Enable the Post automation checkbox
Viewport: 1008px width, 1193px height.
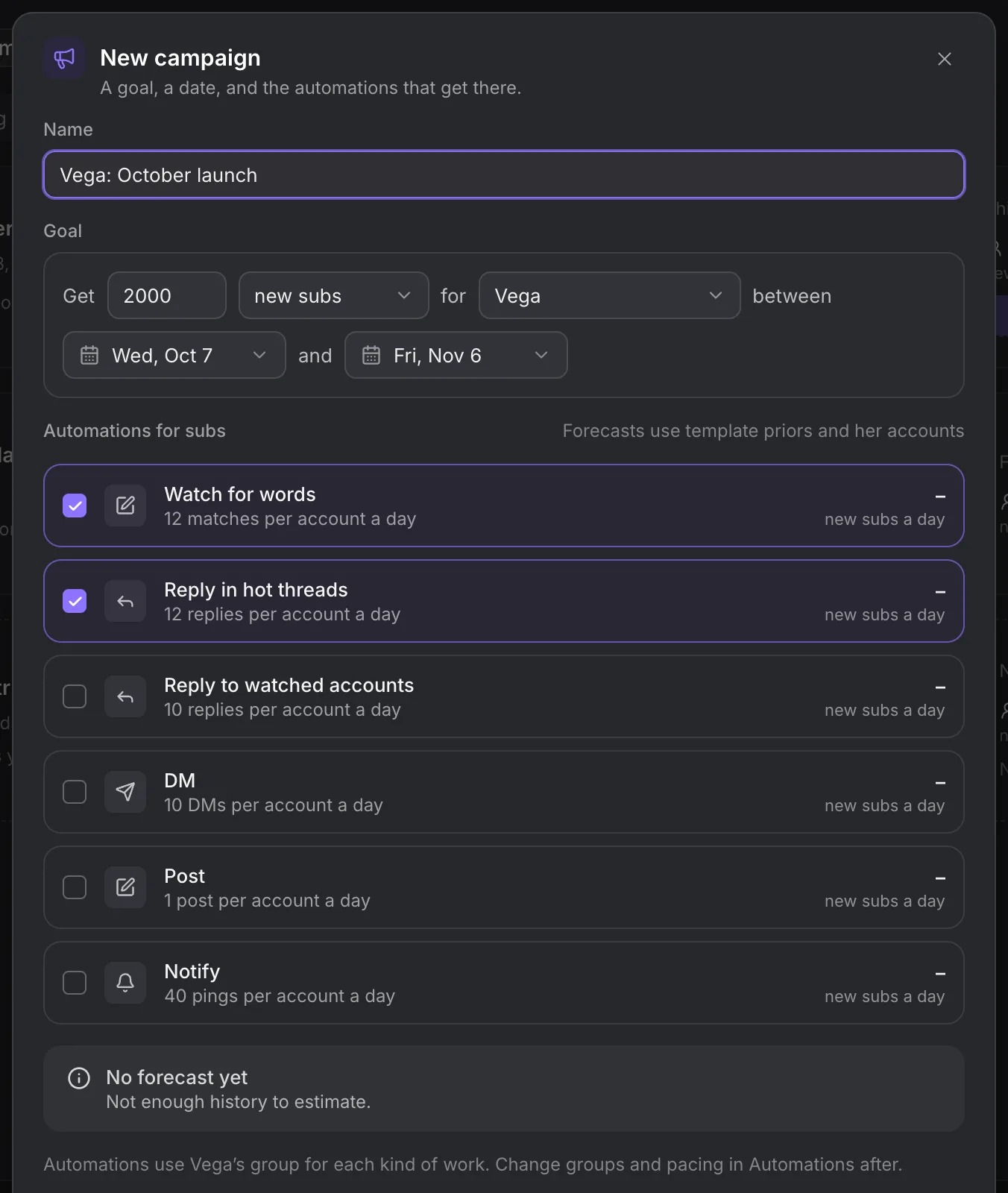[x=75, y=887]
